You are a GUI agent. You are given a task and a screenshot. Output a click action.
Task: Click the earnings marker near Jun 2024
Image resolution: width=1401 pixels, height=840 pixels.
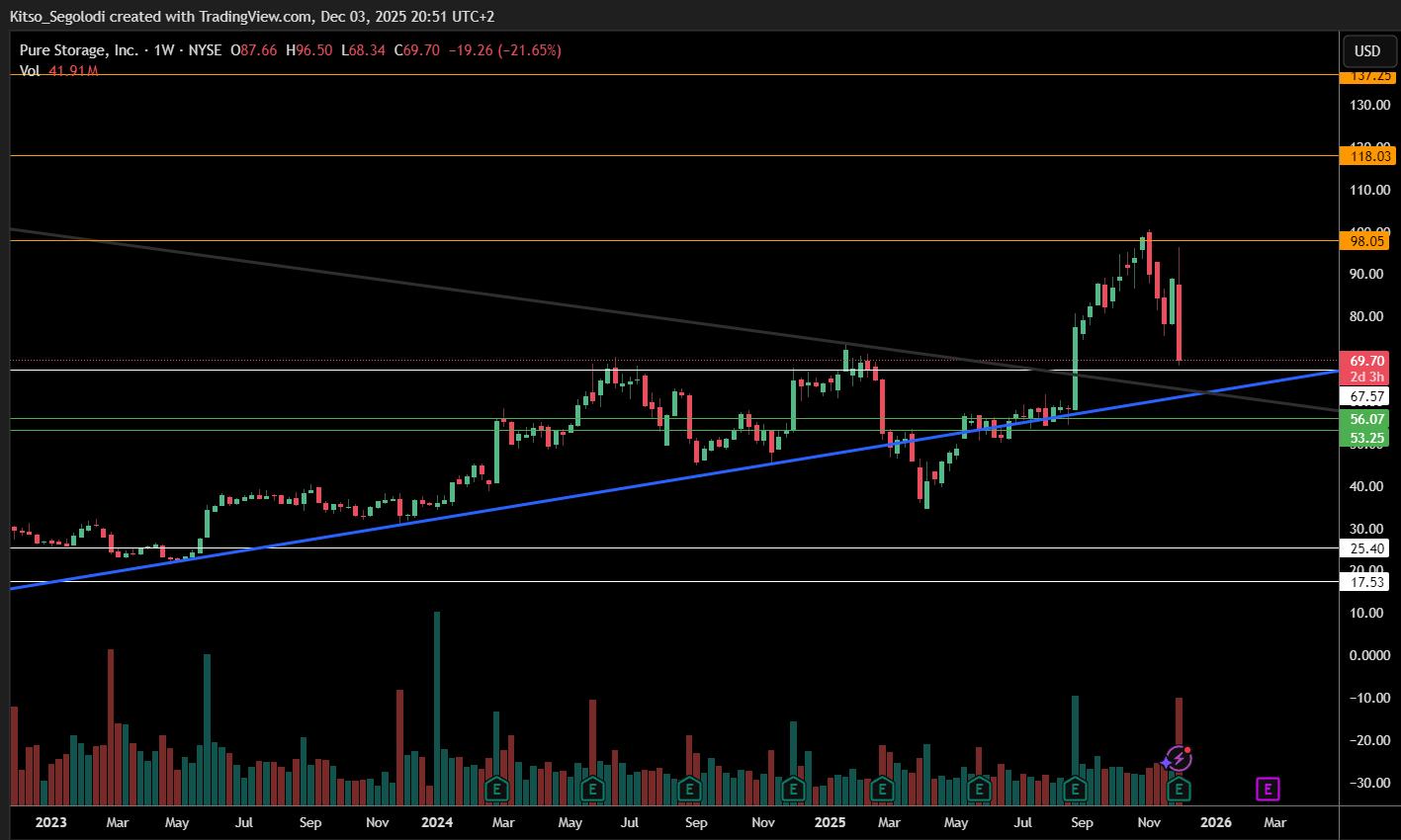592,789
